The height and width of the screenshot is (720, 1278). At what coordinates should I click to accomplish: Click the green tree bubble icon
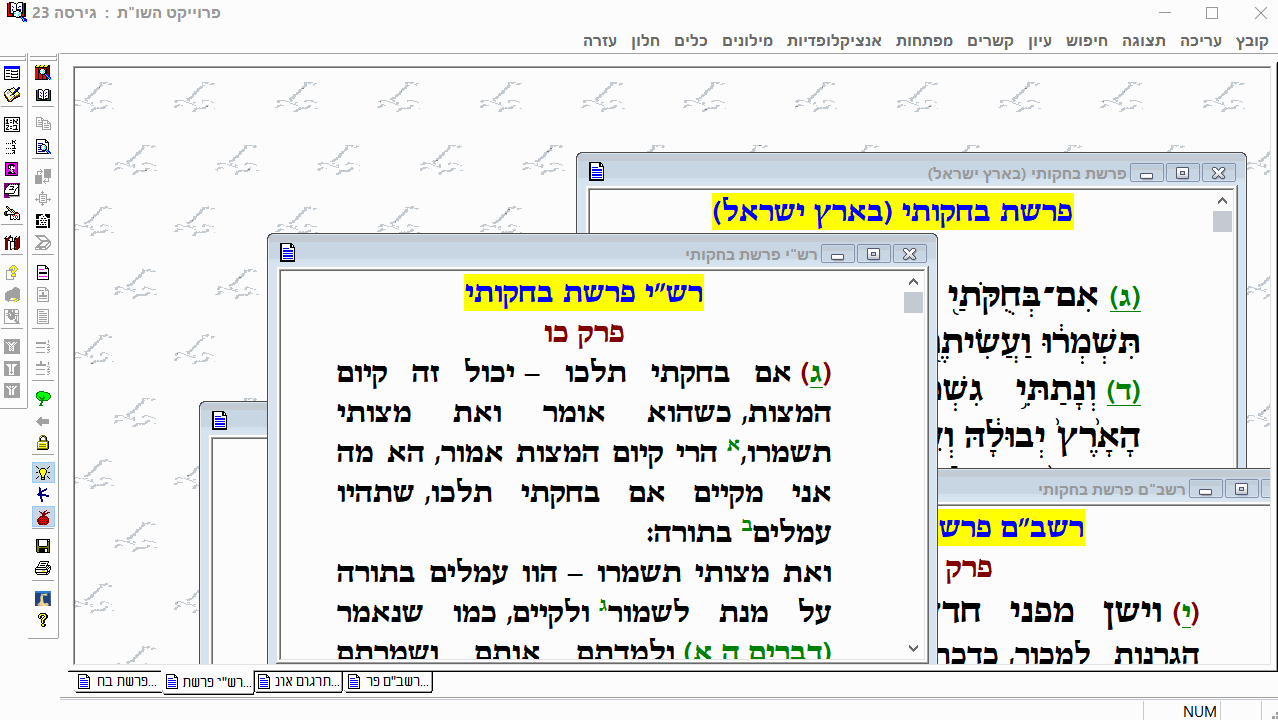point(41,397)
